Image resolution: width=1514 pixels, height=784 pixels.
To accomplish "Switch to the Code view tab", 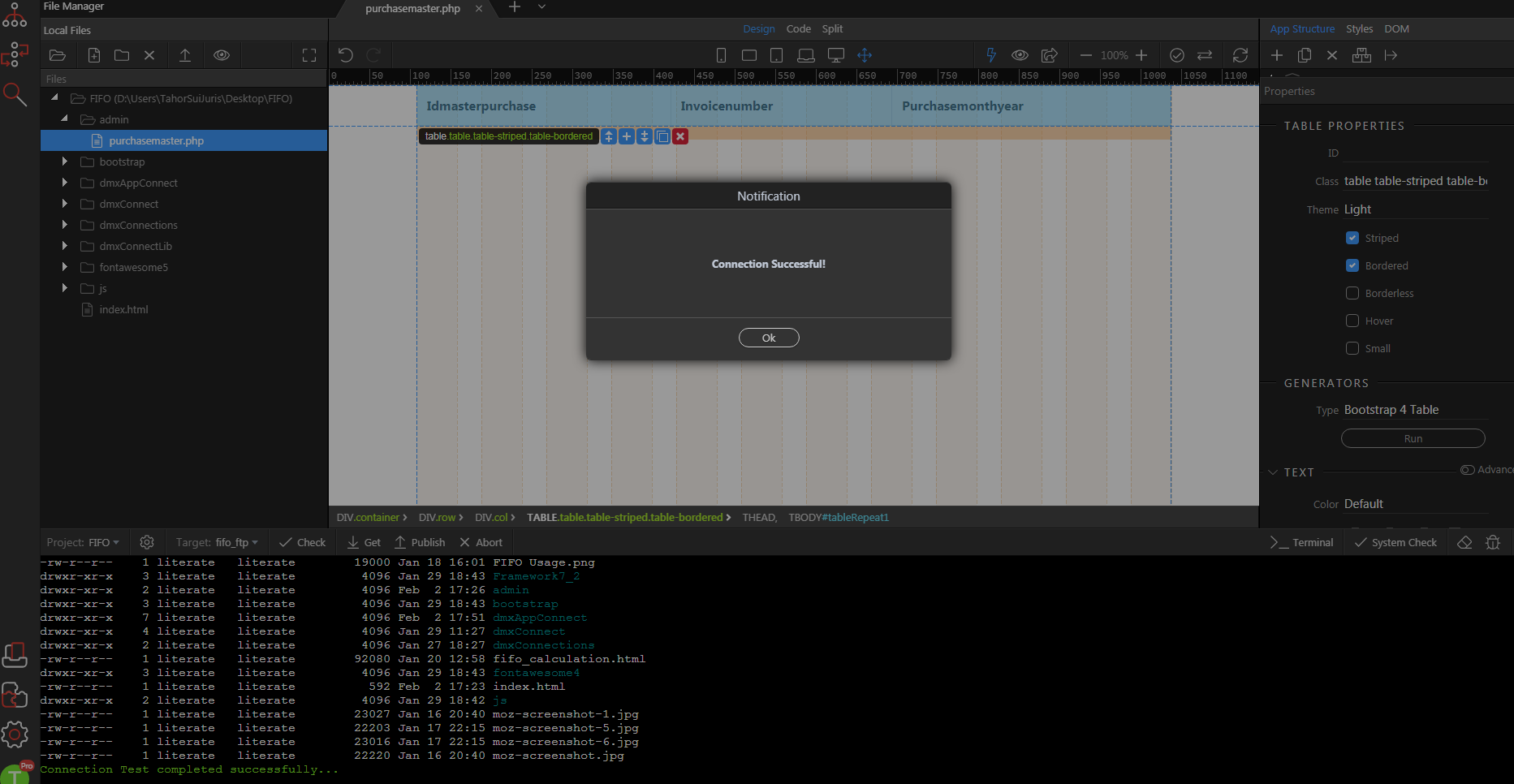I will pos(798,28).
